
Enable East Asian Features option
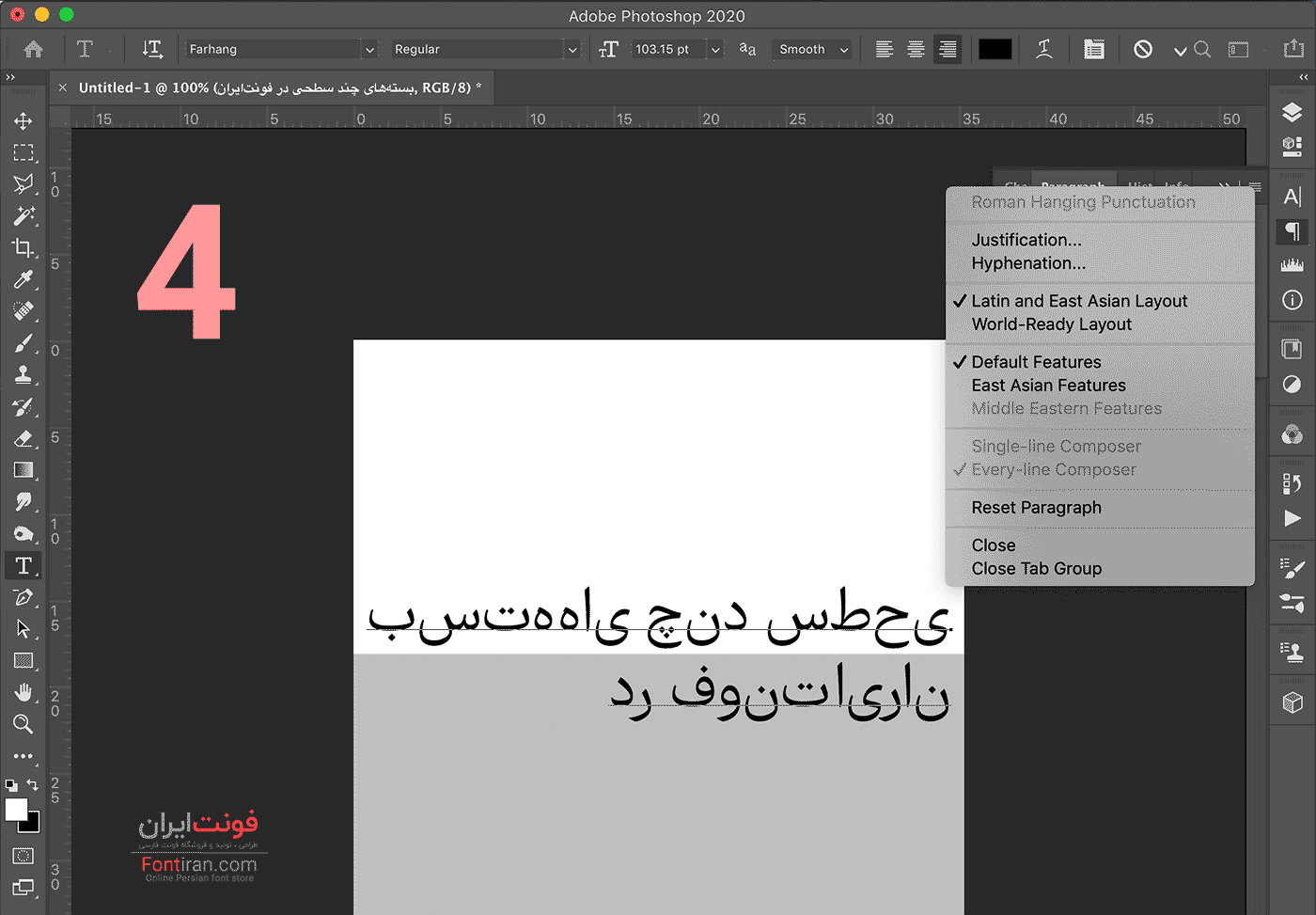(1048, 386)
